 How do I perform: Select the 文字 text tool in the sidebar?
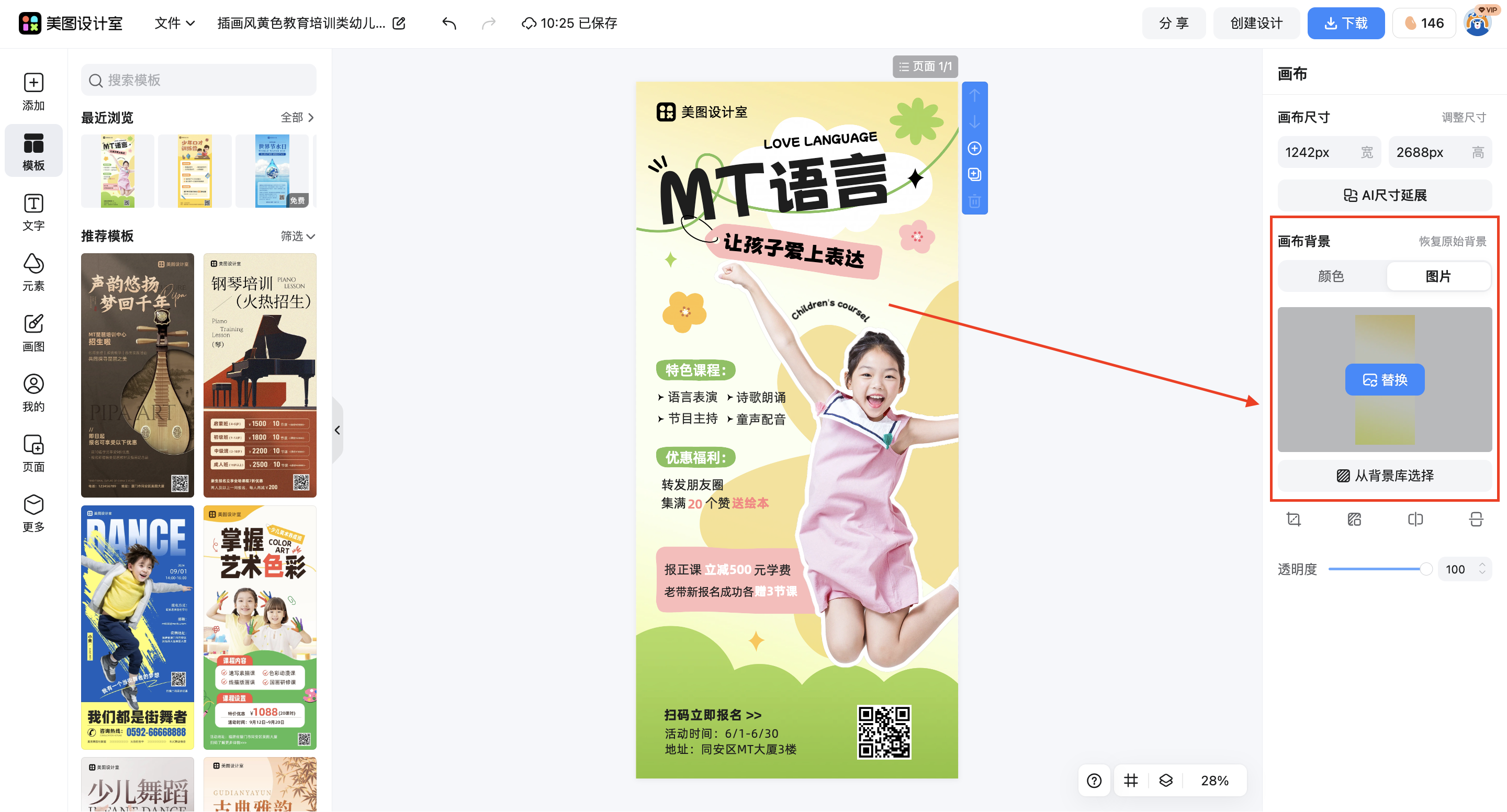click(33, 212)
